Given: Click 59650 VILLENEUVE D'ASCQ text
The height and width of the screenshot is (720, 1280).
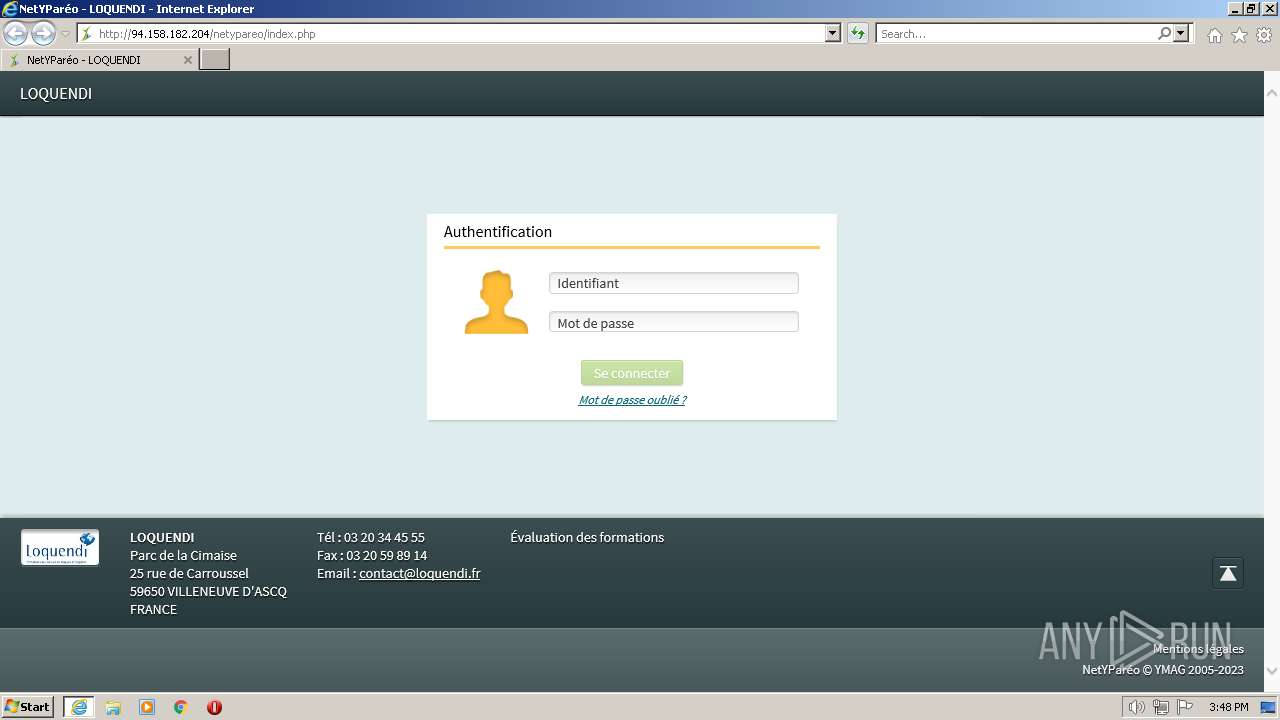Looking at the screenshot, I should [208, 592].
